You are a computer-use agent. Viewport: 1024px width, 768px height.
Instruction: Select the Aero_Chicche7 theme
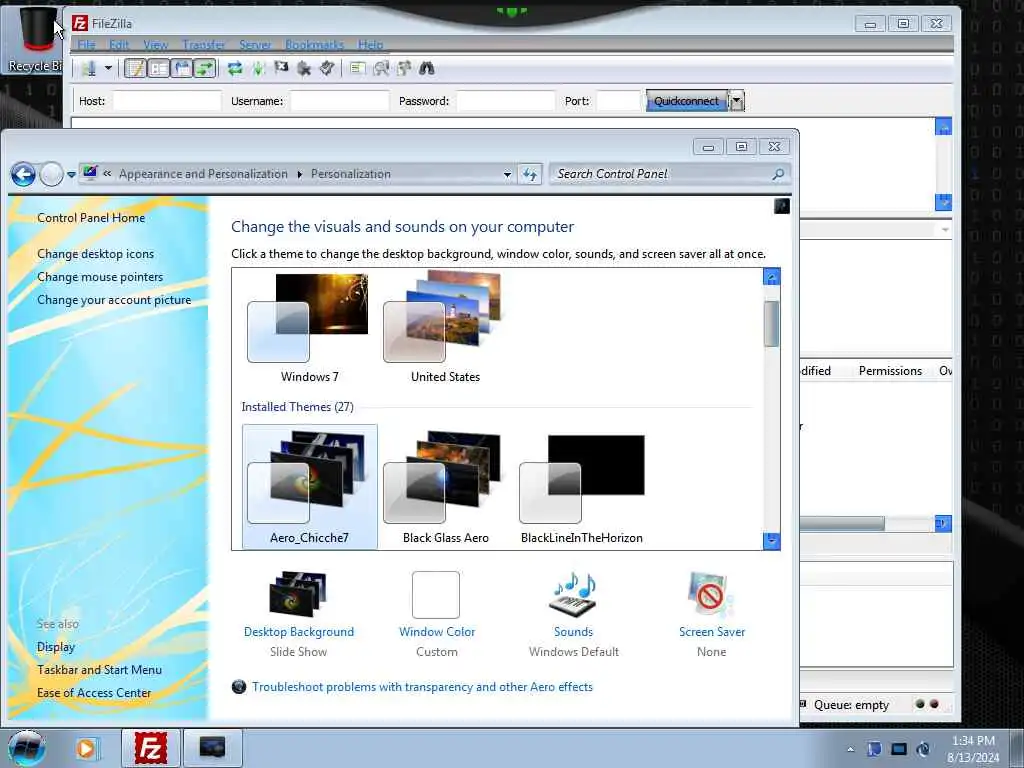[x=310, y=487]
